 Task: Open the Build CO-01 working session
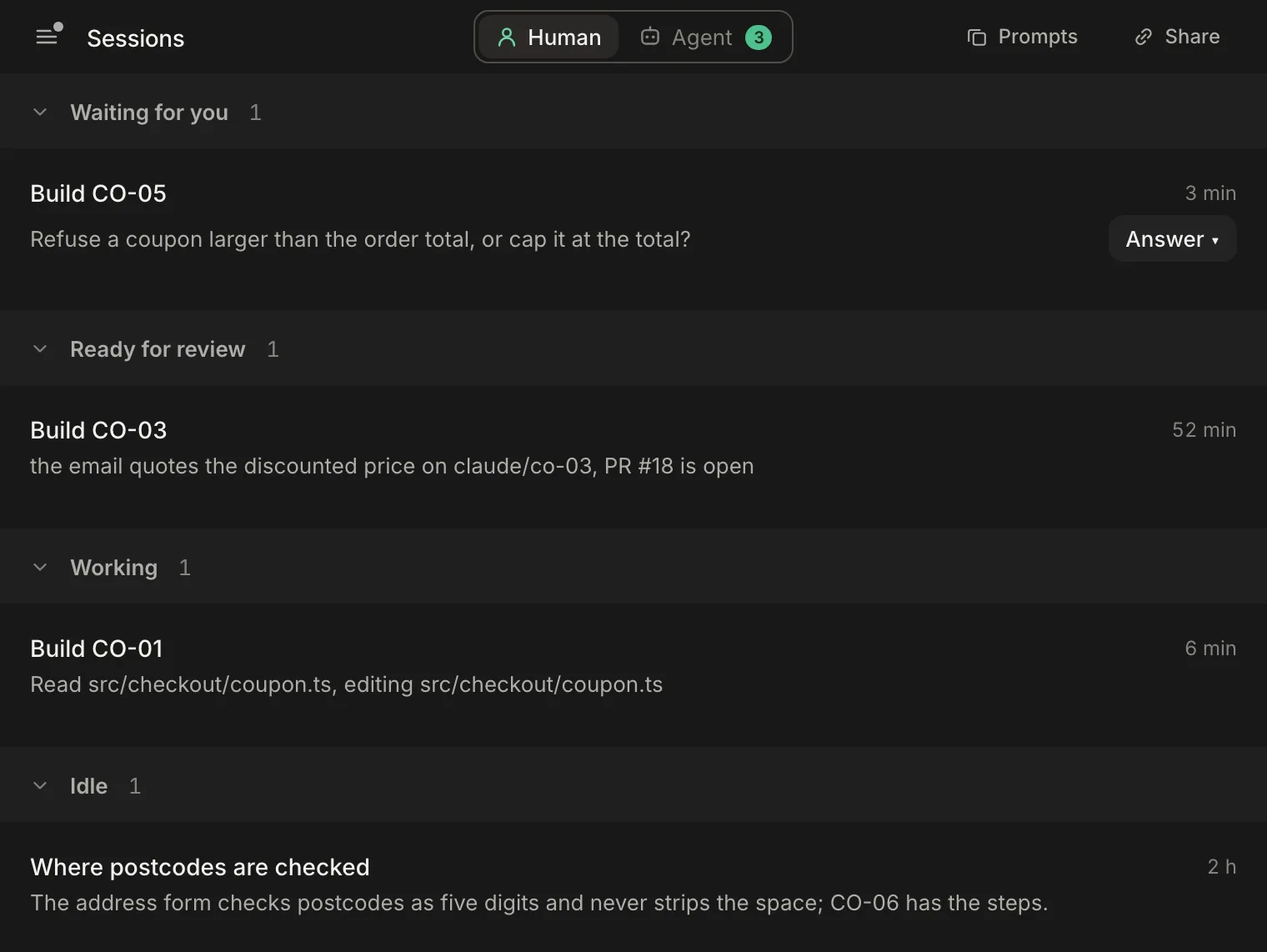tap(633, 675)
